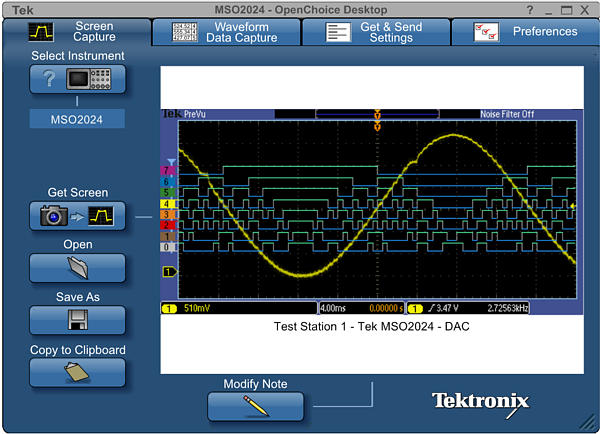Click the help question mark in title bar

(530, 9)
